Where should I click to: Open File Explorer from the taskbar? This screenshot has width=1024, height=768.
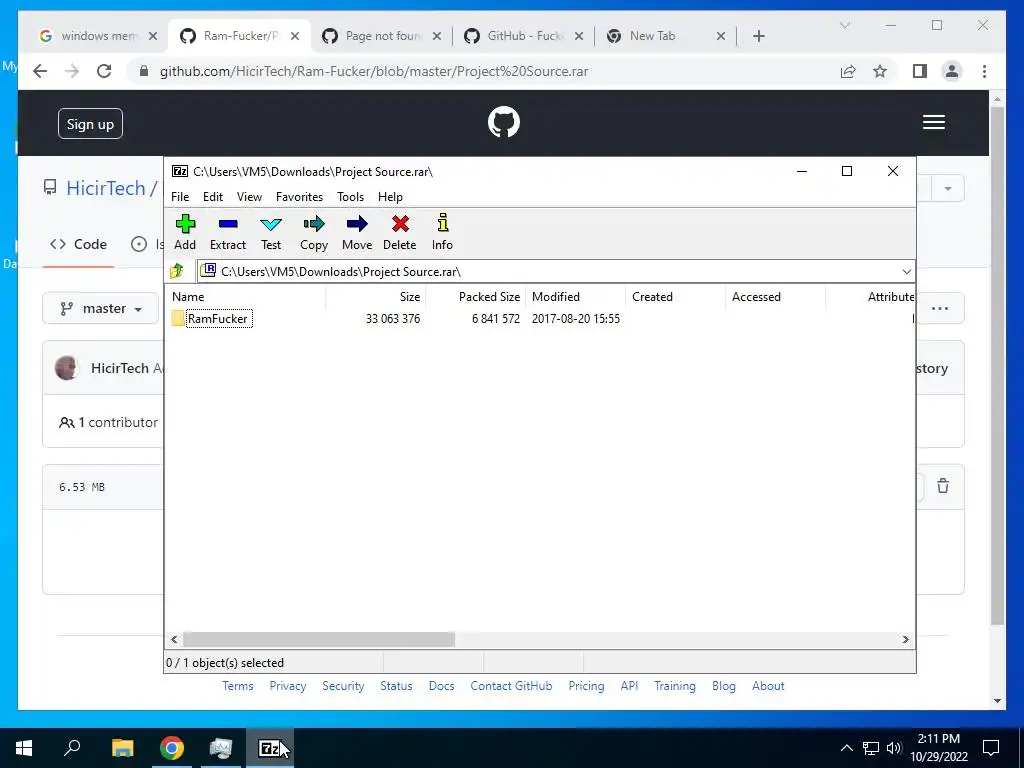click(x=122, y=748)
